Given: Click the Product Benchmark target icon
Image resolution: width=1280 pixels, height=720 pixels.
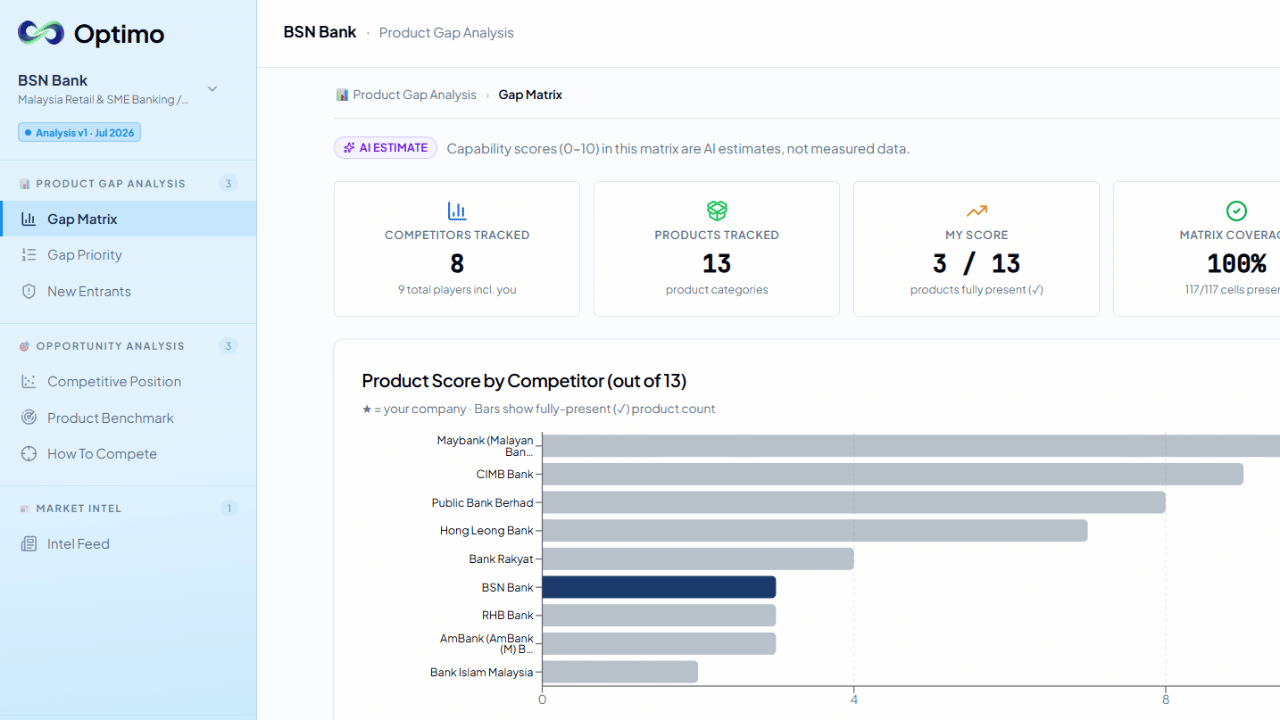Looking at the screenshot, I should coord(29,418).
